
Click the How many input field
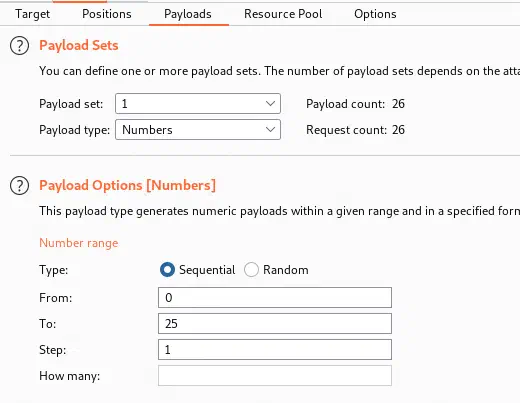(x=275, y=376)
